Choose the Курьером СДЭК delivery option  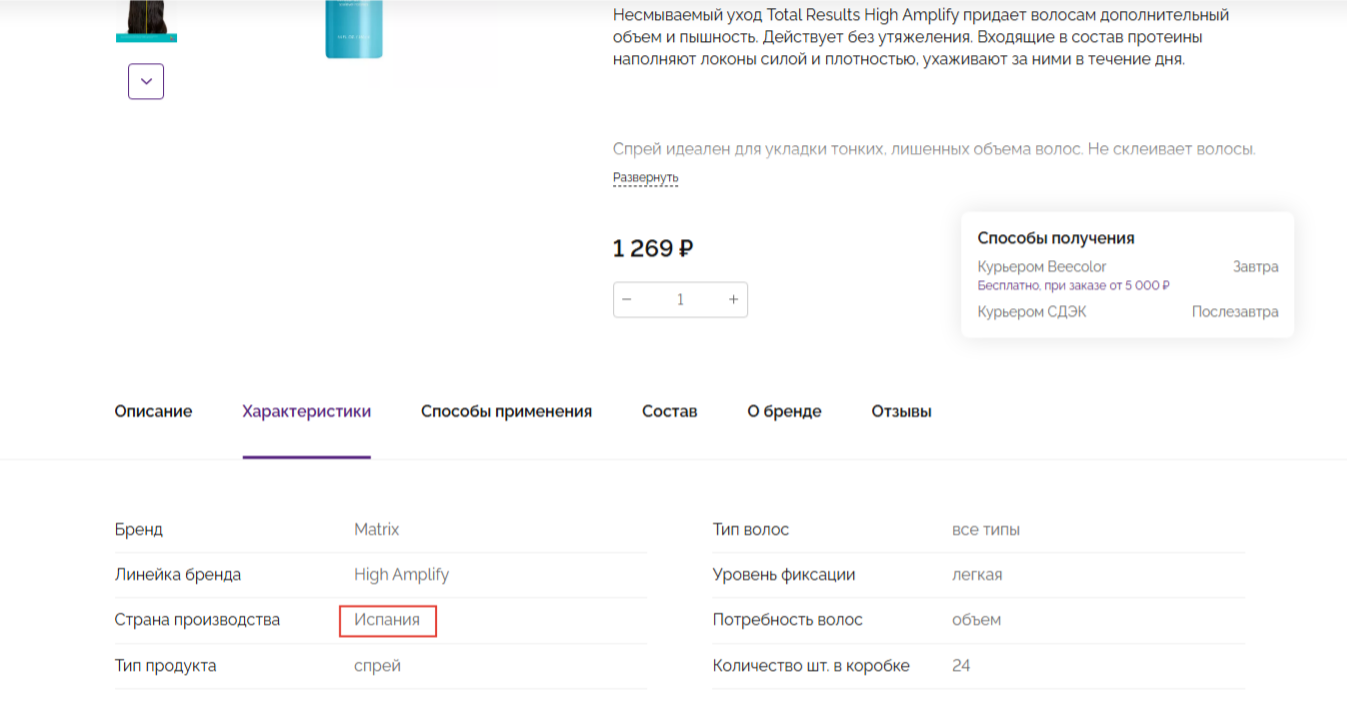click(1031, 312)
